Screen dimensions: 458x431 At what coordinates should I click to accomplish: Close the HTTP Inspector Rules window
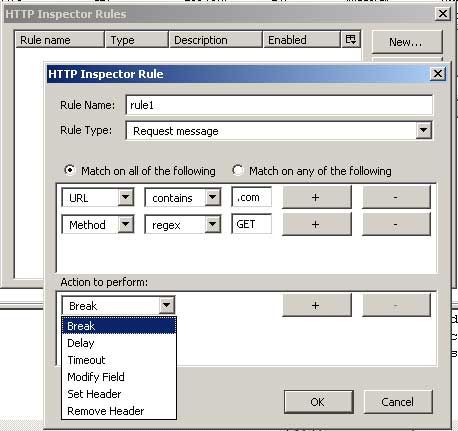pos(443,14)
